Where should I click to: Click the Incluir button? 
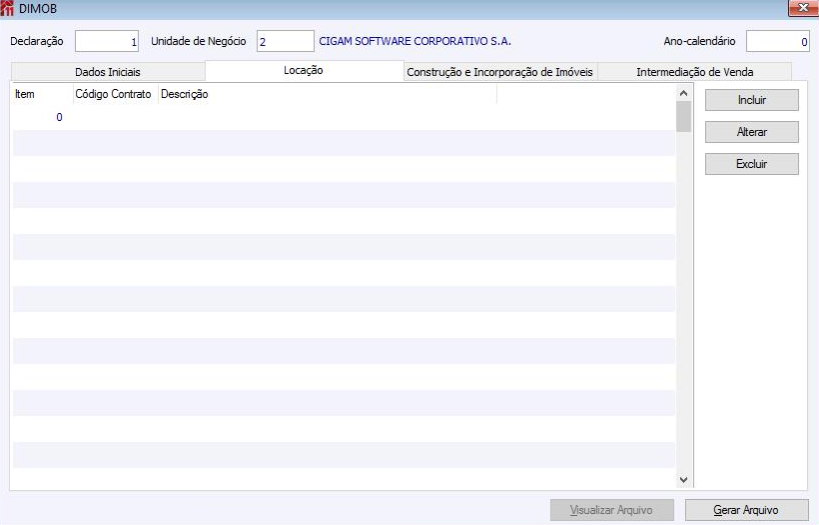tap(752, 100)
